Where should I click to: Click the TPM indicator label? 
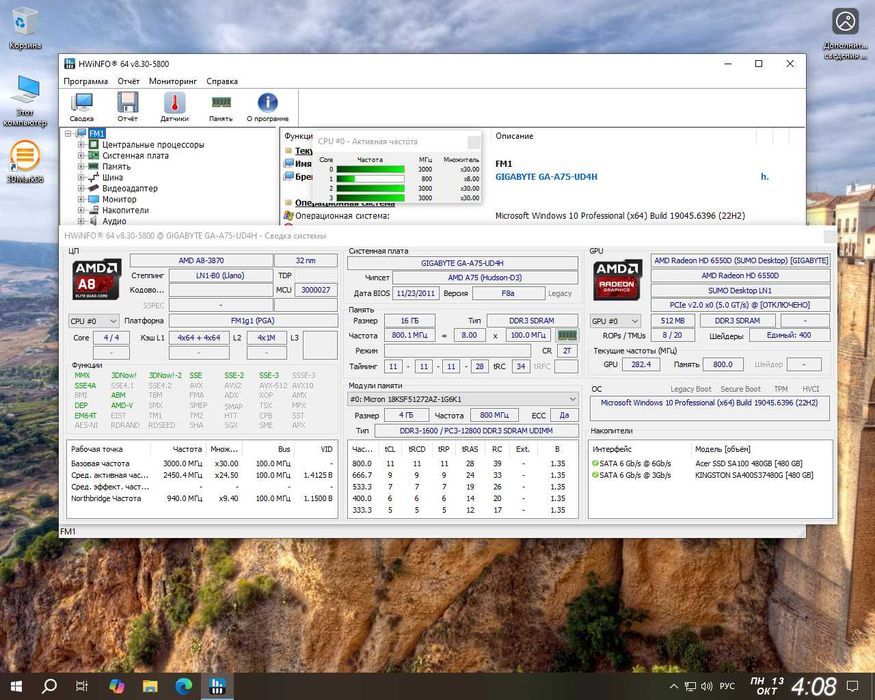(x=781, y=389)
